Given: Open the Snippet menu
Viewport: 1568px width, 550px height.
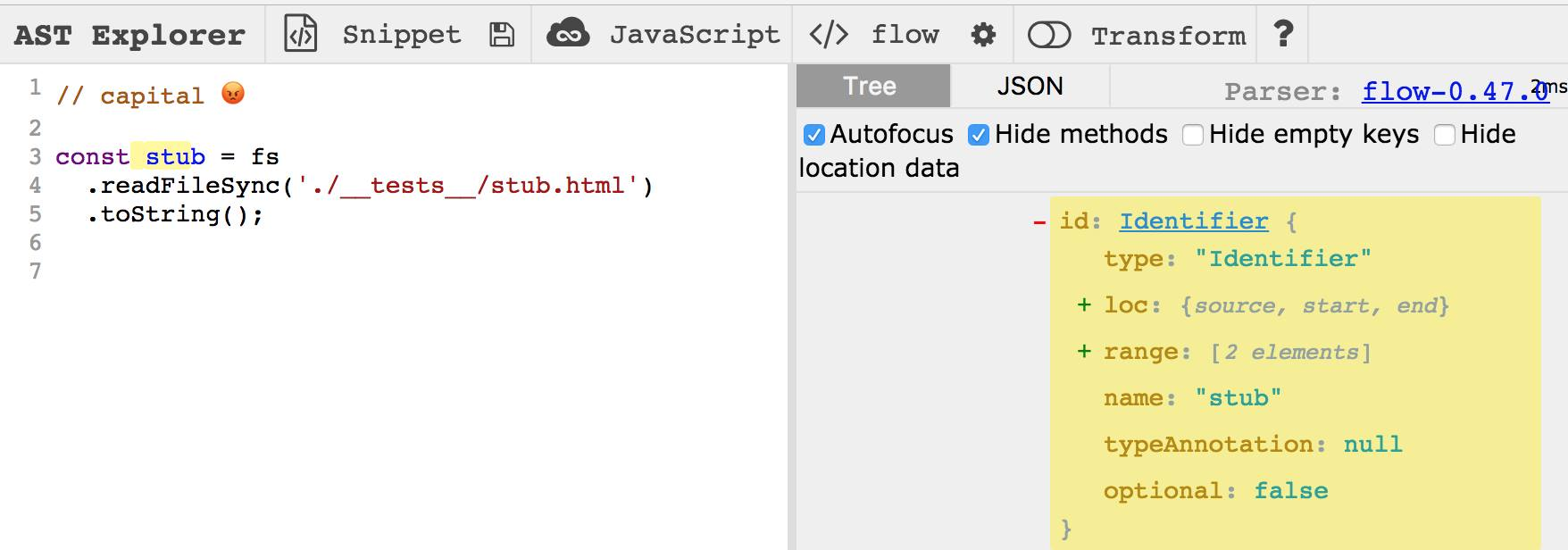Looking at the screenshot, I should point(402,34).
